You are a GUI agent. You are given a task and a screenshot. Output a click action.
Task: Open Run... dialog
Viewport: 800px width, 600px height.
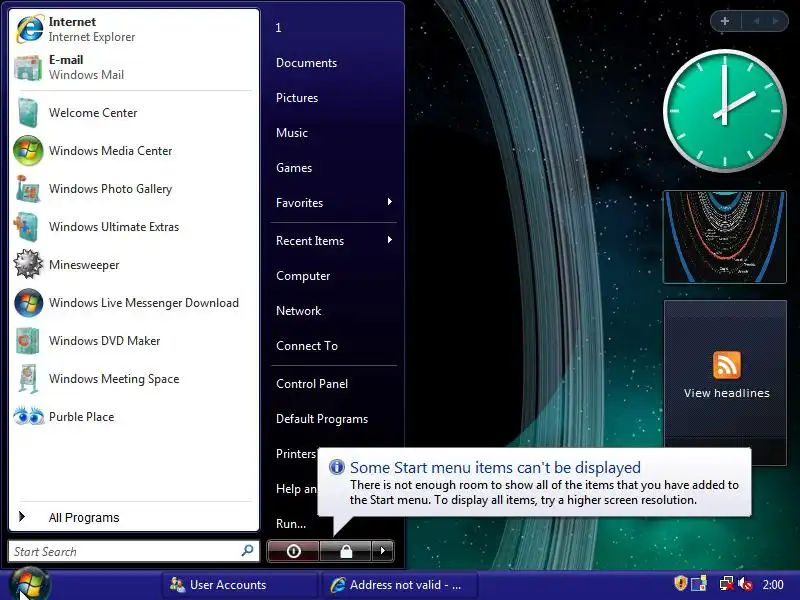tap(291, 524)
